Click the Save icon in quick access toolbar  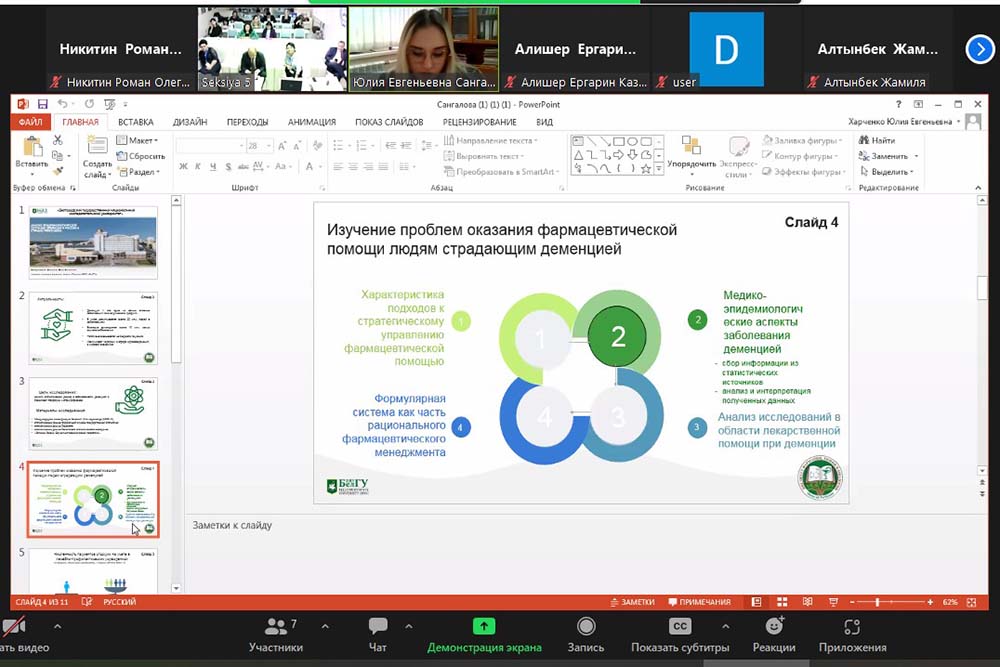[43, 104]
